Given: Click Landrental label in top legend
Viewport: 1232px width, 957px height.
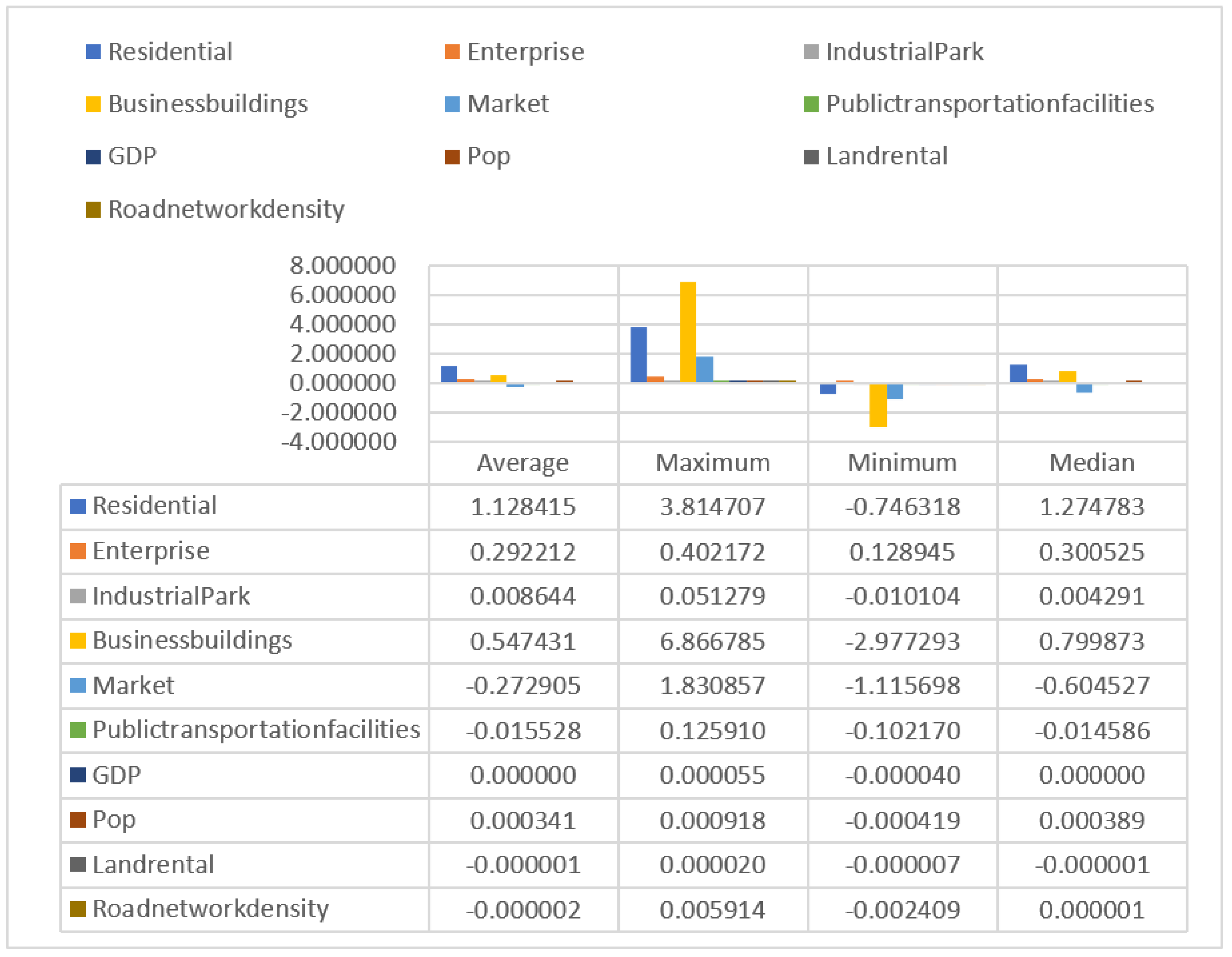Looking at the screenshot, I should pos(887,156).
